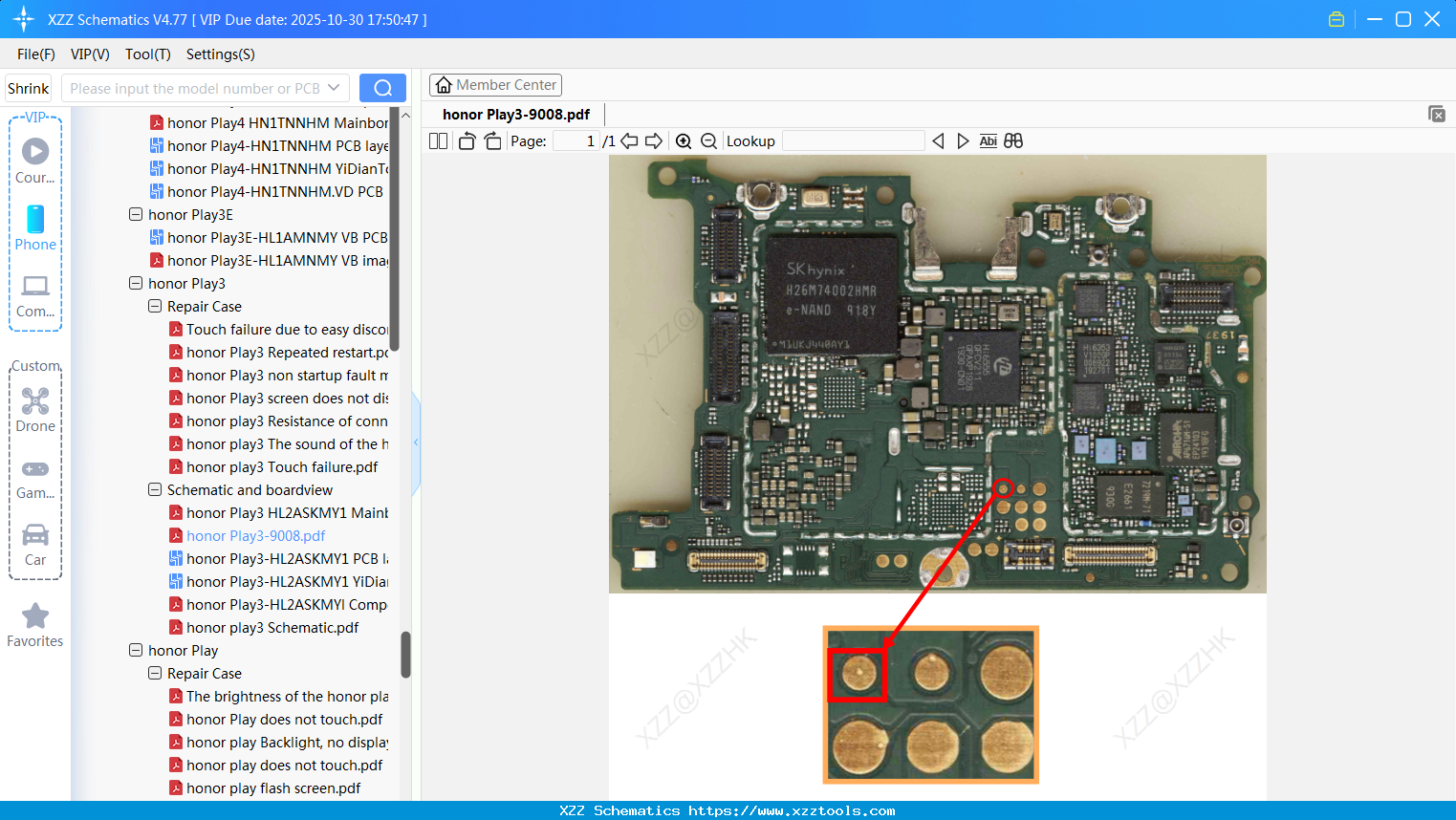The image size is (1456, 820).
Task: Collapse the honor Play3 node
Action: point(136,284)
